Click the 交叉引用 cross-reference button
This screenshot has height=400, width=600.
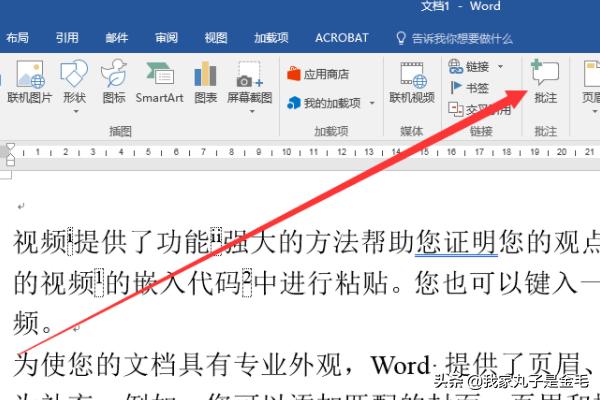click(480, 110)
